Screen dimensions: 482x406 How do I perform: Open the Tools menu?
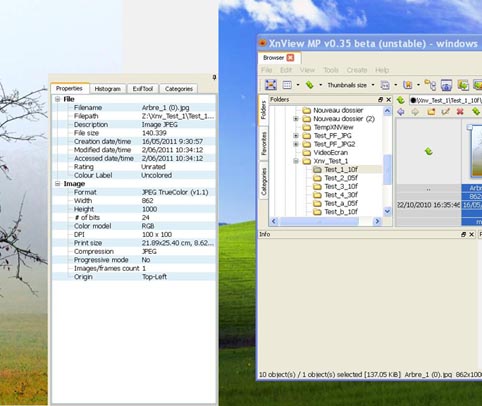[x=331, y=70]
